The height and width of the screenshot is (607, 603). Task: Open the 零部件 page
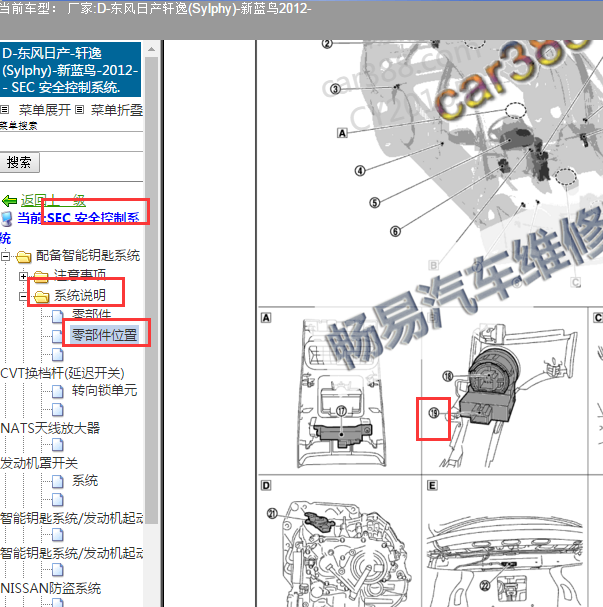(x=92, y=315)
